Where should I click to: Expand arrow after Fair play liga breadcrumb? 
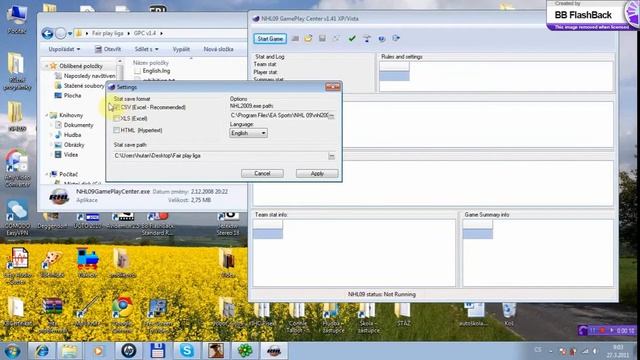[x=128, y=33]
